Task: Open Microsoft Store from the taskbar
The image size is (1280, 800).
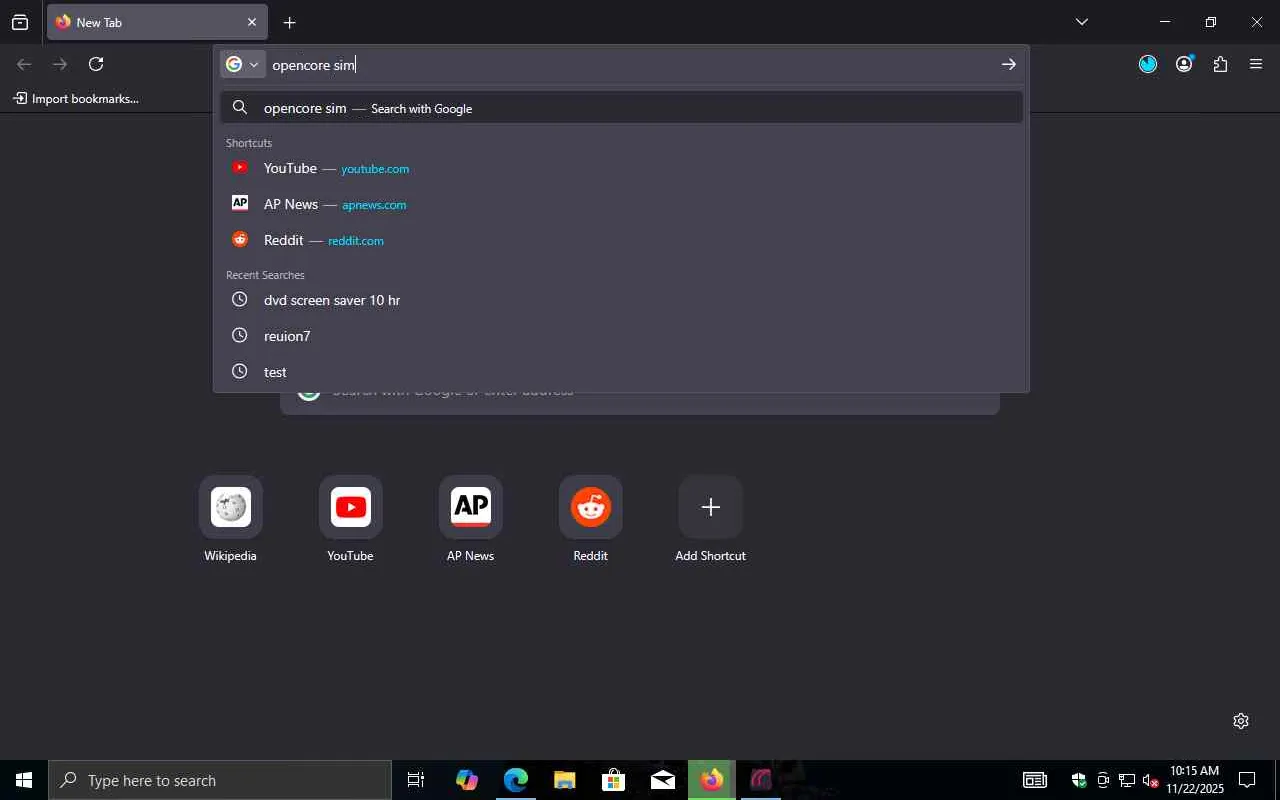Action: [x=613, y=780]
